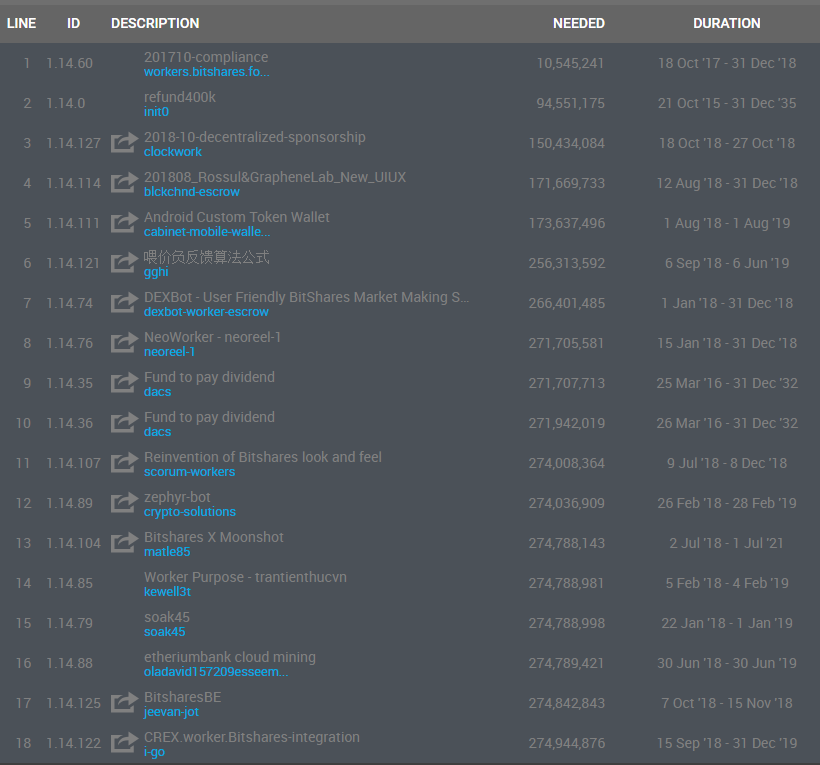
Task: Open dacs link under worker 1.14.35
Action: [157, 392]
